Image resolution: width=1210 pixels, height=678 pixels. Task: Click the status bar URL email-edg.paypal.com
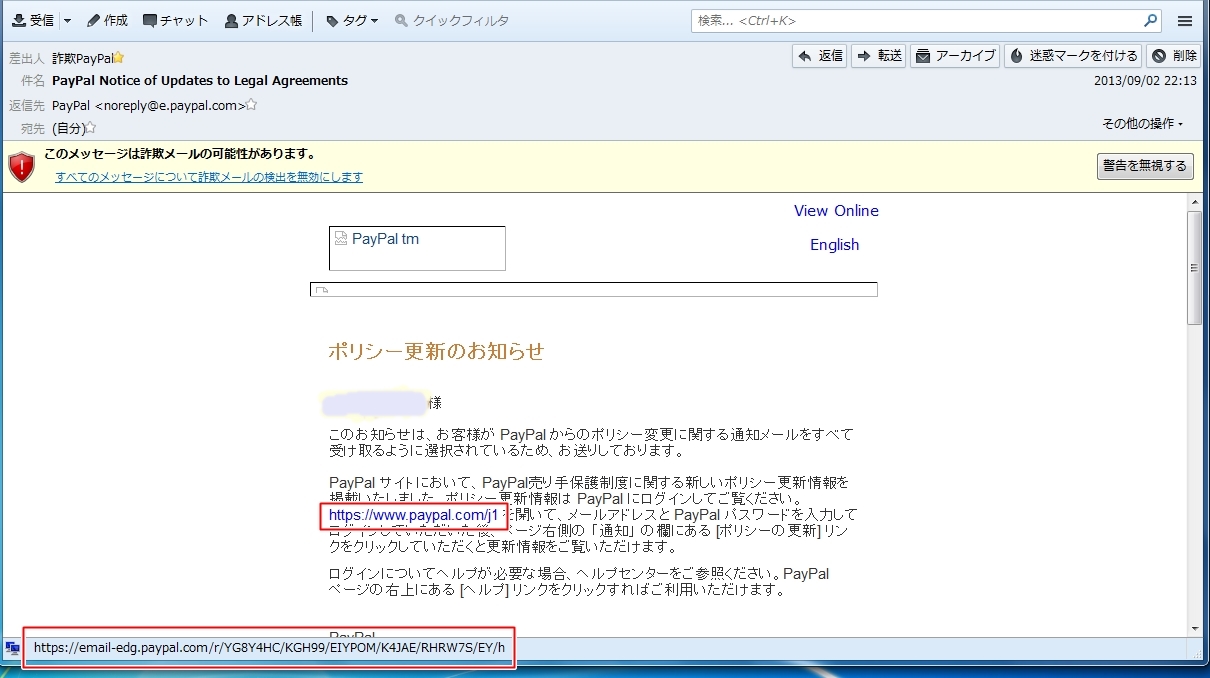pyautogui.click(x=269, y=648)
